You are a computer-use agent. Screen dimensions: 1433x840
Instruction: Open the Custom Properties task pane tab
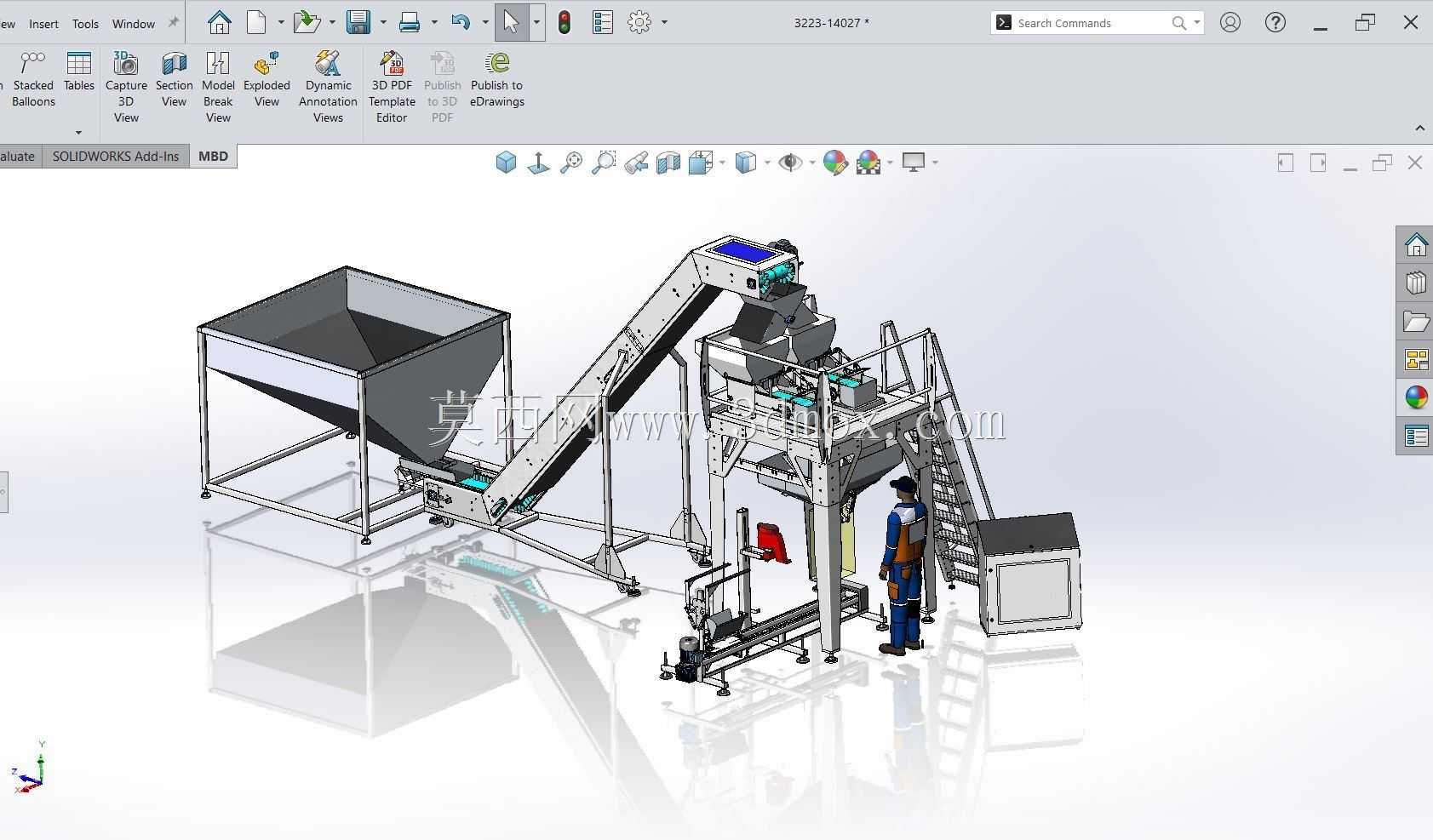[x=1416, y=436]
